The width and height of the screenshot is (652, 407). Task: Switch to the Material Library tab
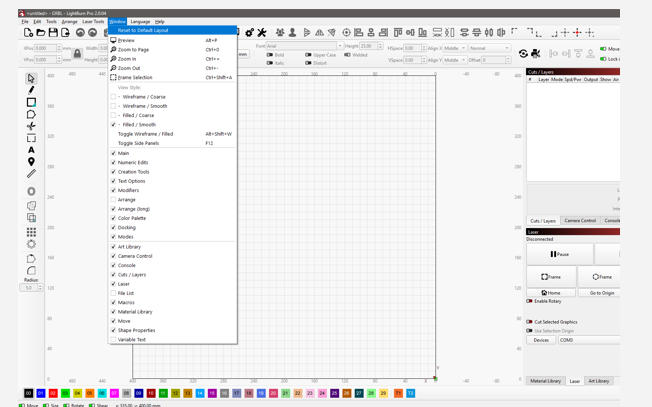tap(545, 381)
